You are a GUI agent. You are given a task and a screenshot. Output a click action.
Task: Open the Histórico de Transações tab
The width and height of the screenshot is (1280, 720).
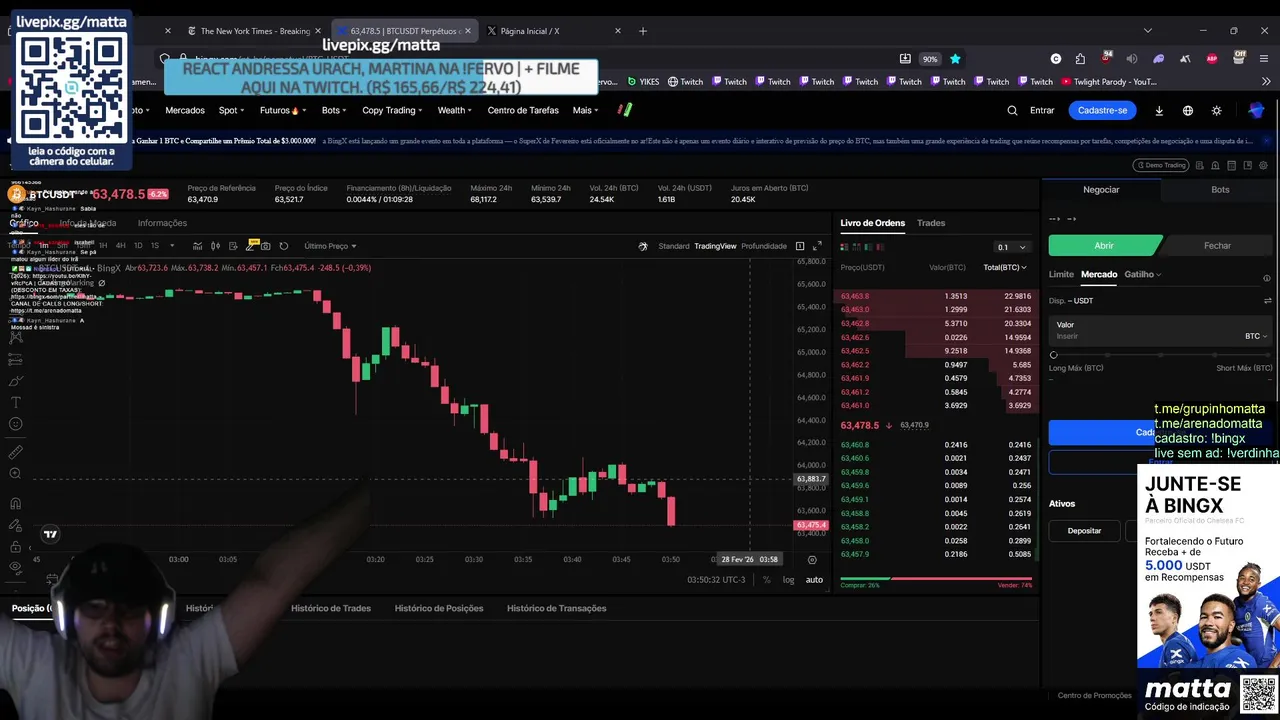click(x=557, y=608)
